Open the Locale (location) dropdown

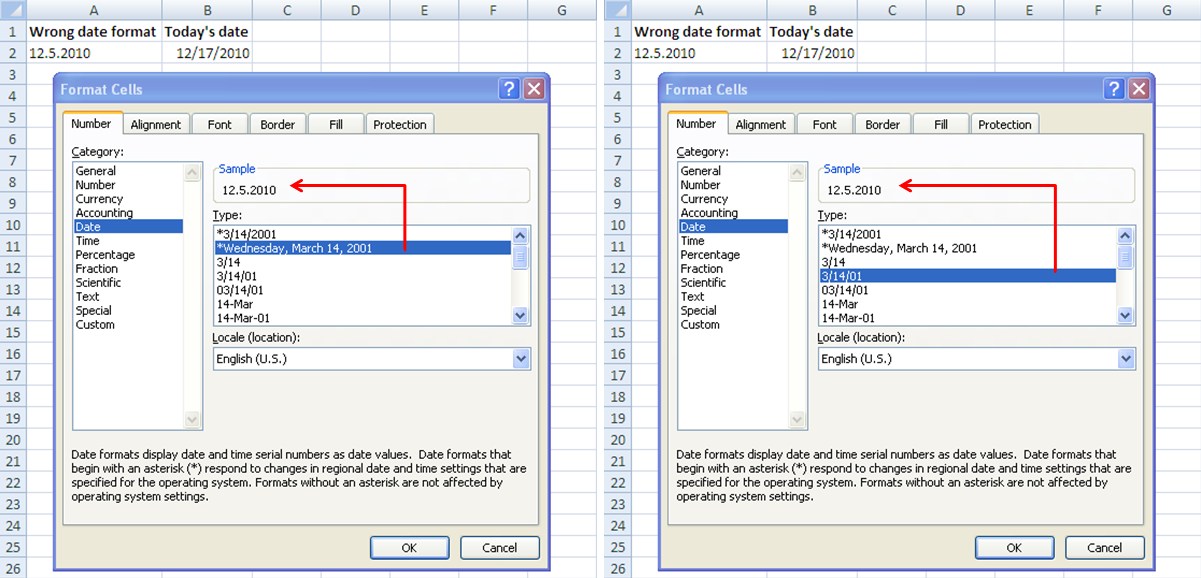[518, 359]
